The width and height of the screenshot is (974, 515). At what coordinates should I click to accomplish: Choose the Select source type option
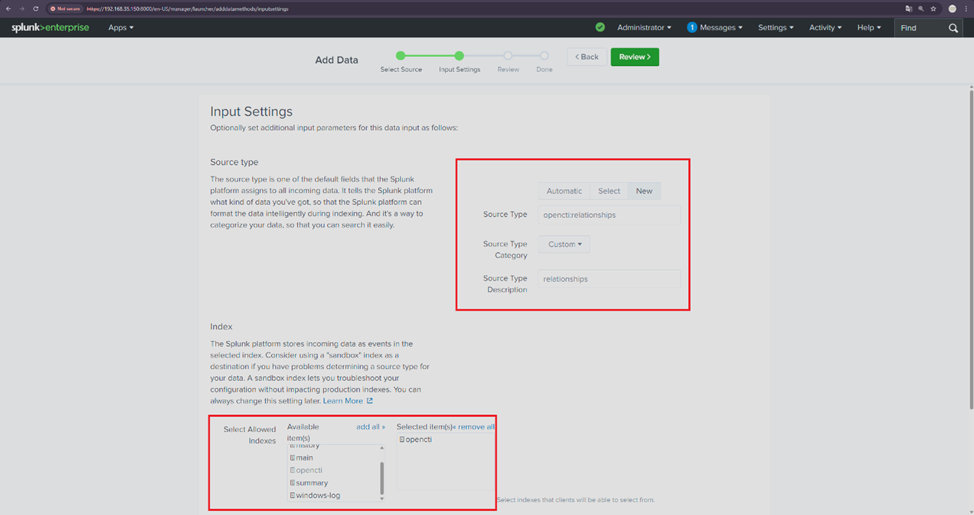click(x=609, y=191)
